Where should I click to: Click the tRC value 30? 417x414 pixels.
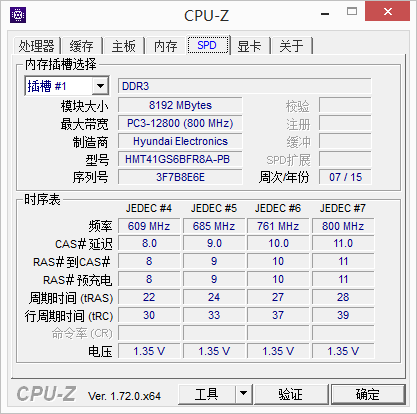[x=149, y=315]
